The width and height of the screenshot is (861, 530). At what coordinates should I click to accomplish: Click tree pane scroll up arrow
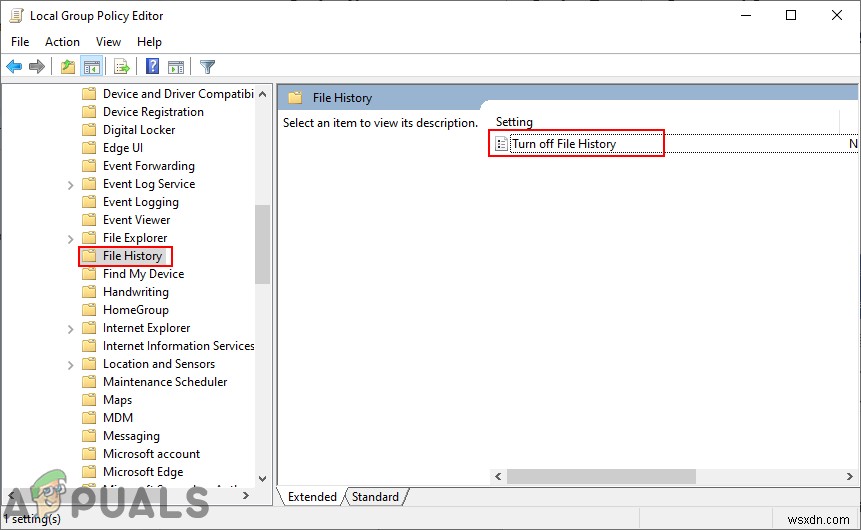click(262, 94)
